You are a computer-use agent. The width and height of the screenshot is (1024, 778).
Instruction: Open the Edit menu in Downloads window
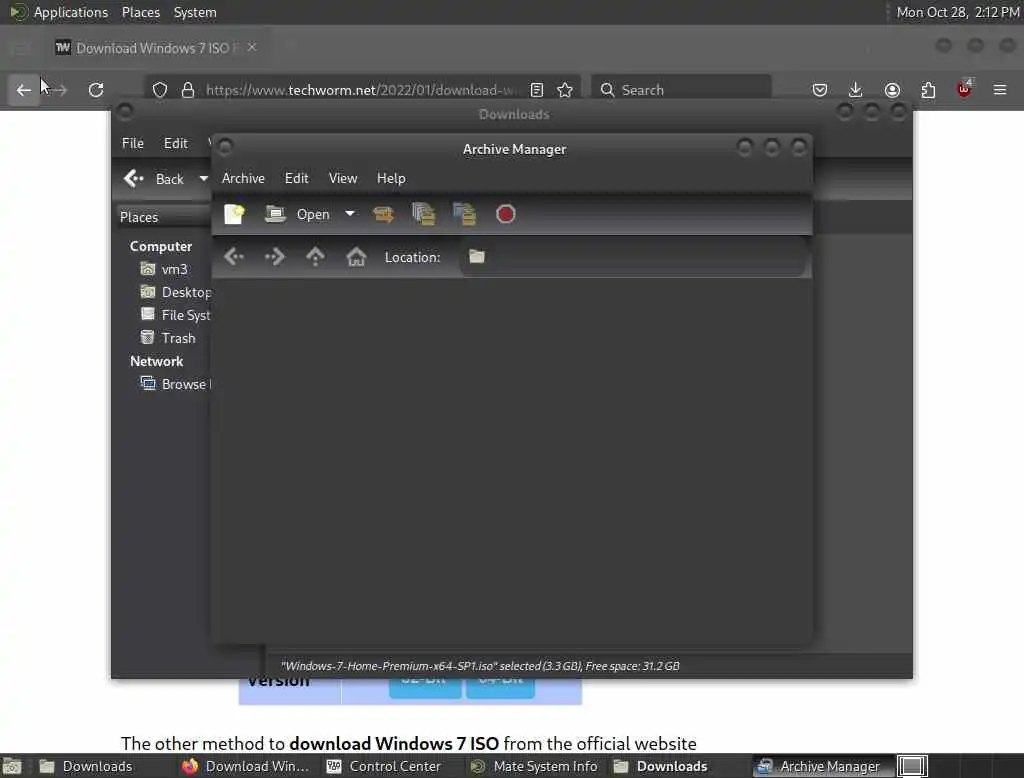176,143
